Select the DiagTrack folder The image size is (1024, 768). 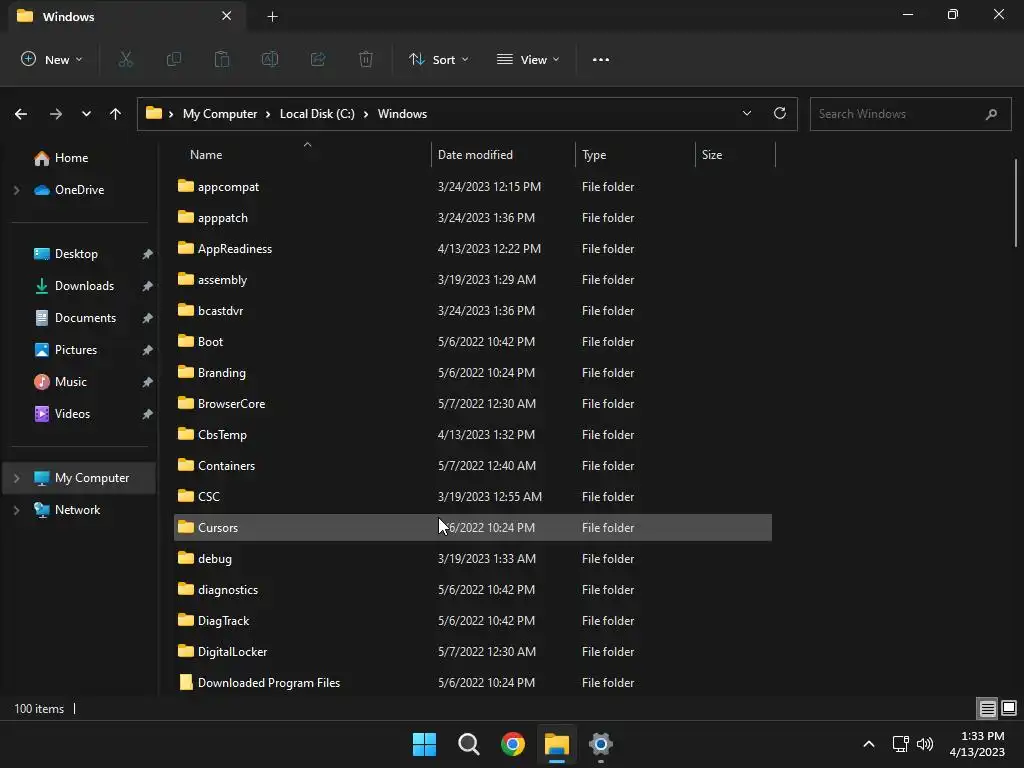[x=473, y=621]
